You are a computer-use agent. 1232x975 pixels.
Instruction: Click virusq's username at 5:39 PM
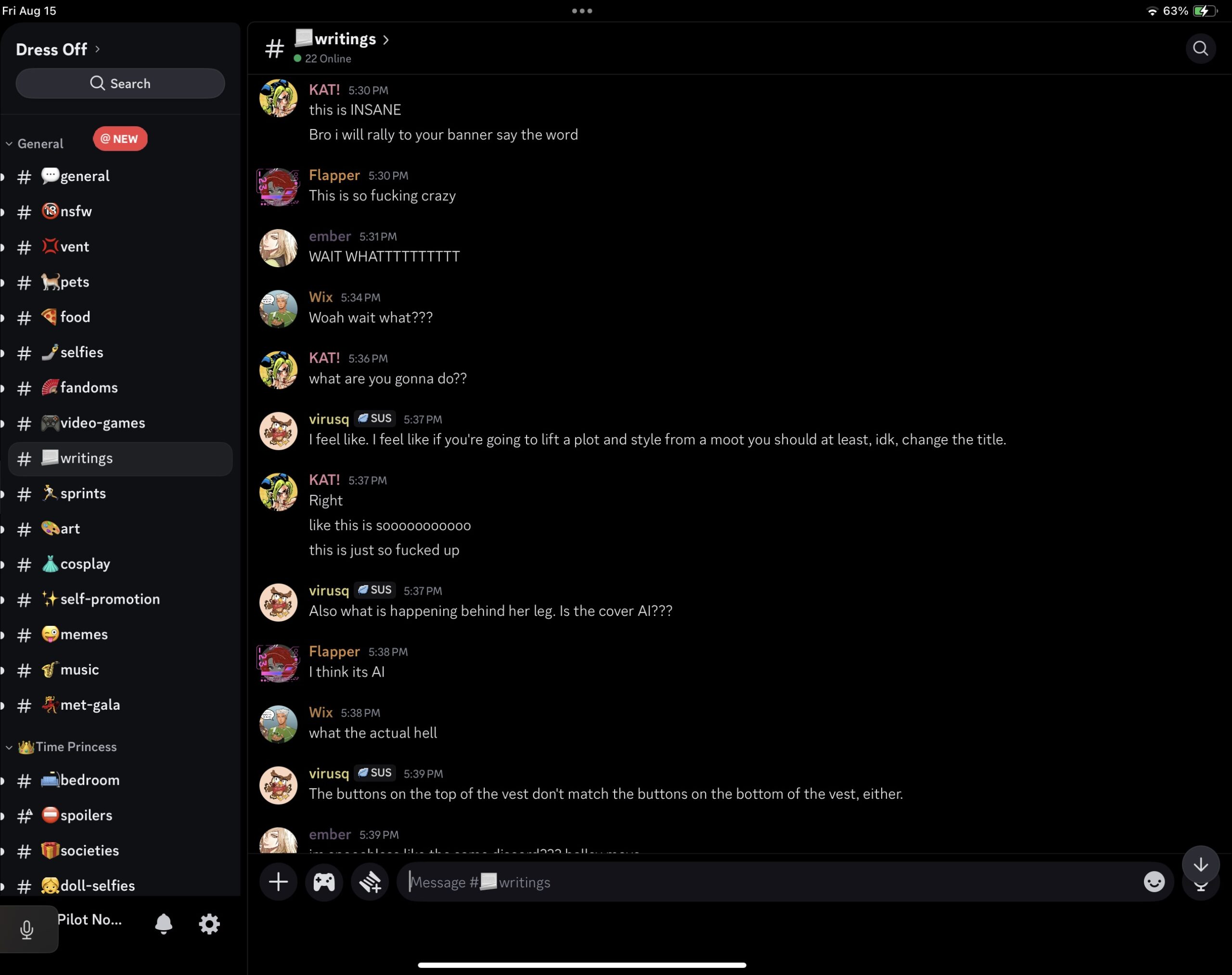pyautogui.click(x=329, y=773)
